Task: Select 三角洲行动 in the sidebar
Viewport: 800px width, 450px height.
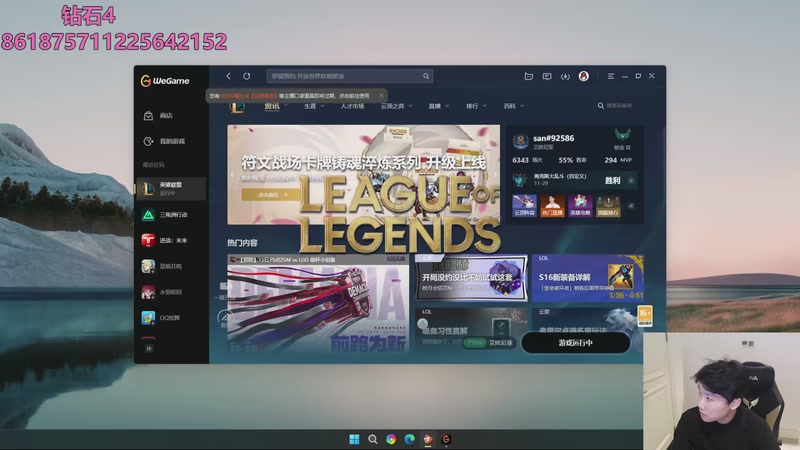Action: pos(170,215)
